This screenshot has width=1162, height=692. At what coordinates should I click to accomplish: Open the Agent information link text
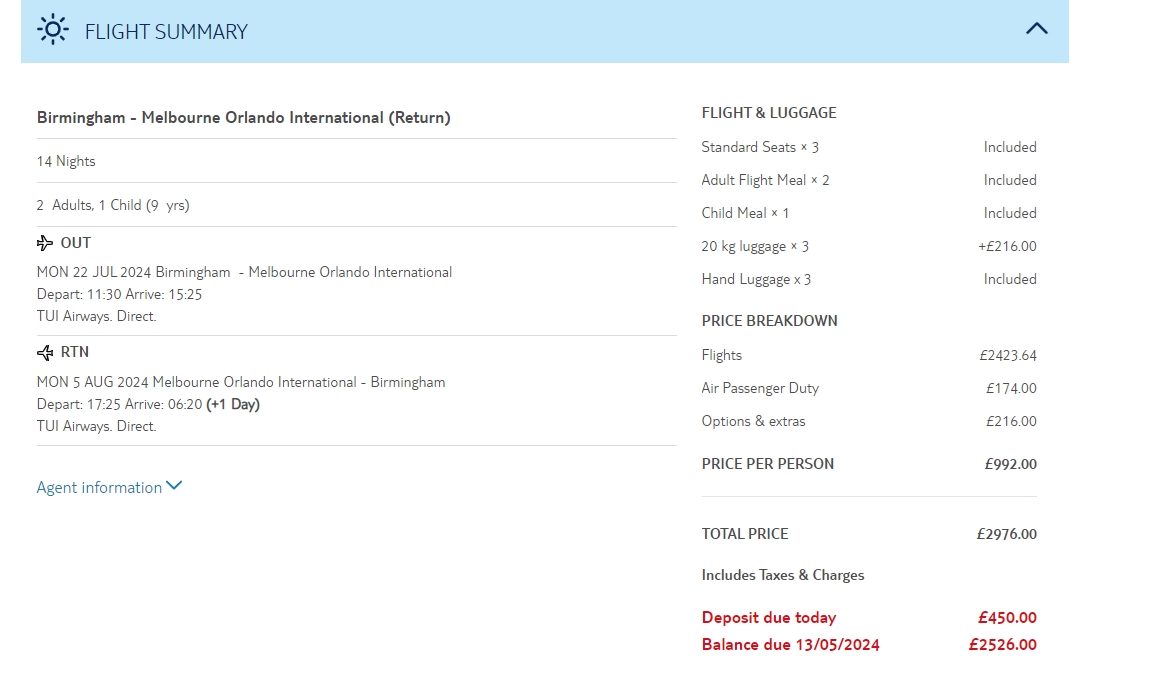(x=99, y=488)
